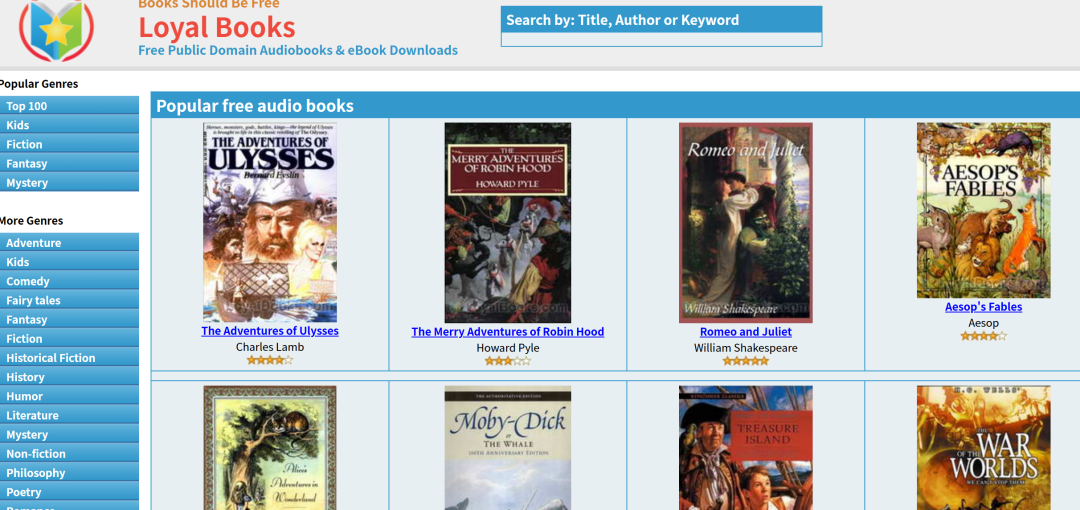Open the Historical Fiction genre
The width and height of the screenshot is (1080, 510).
69,358
